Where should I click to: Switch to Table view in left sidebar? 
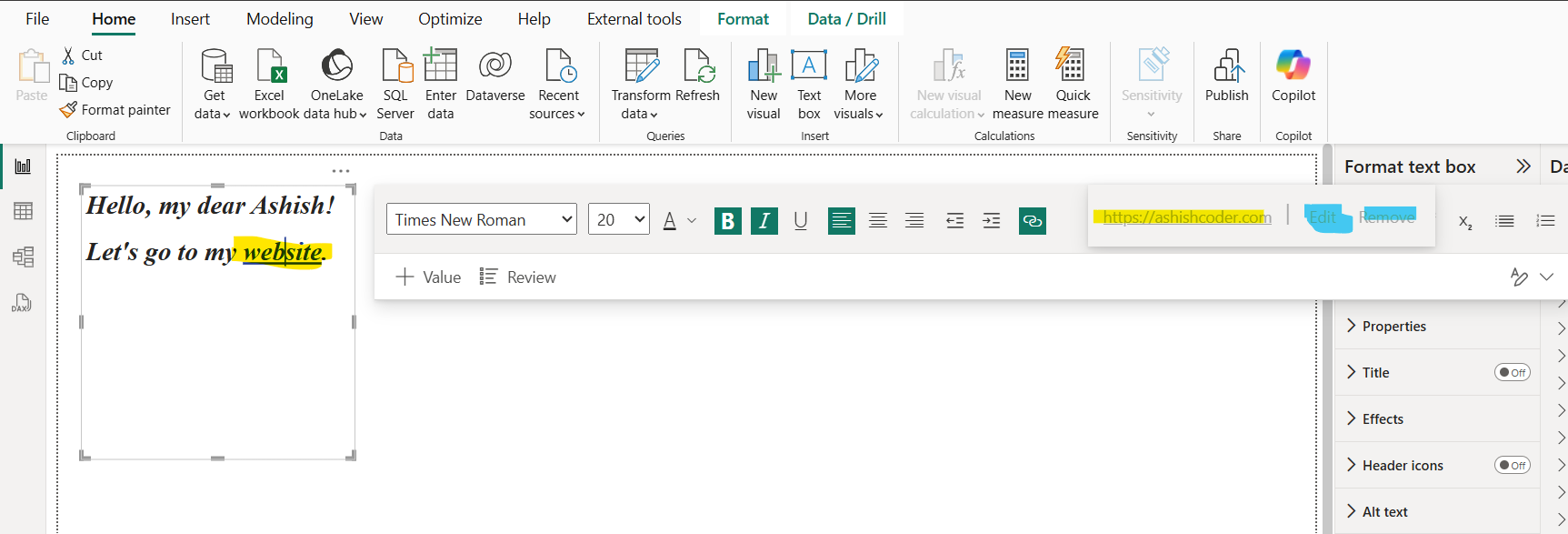click(24, 211)
